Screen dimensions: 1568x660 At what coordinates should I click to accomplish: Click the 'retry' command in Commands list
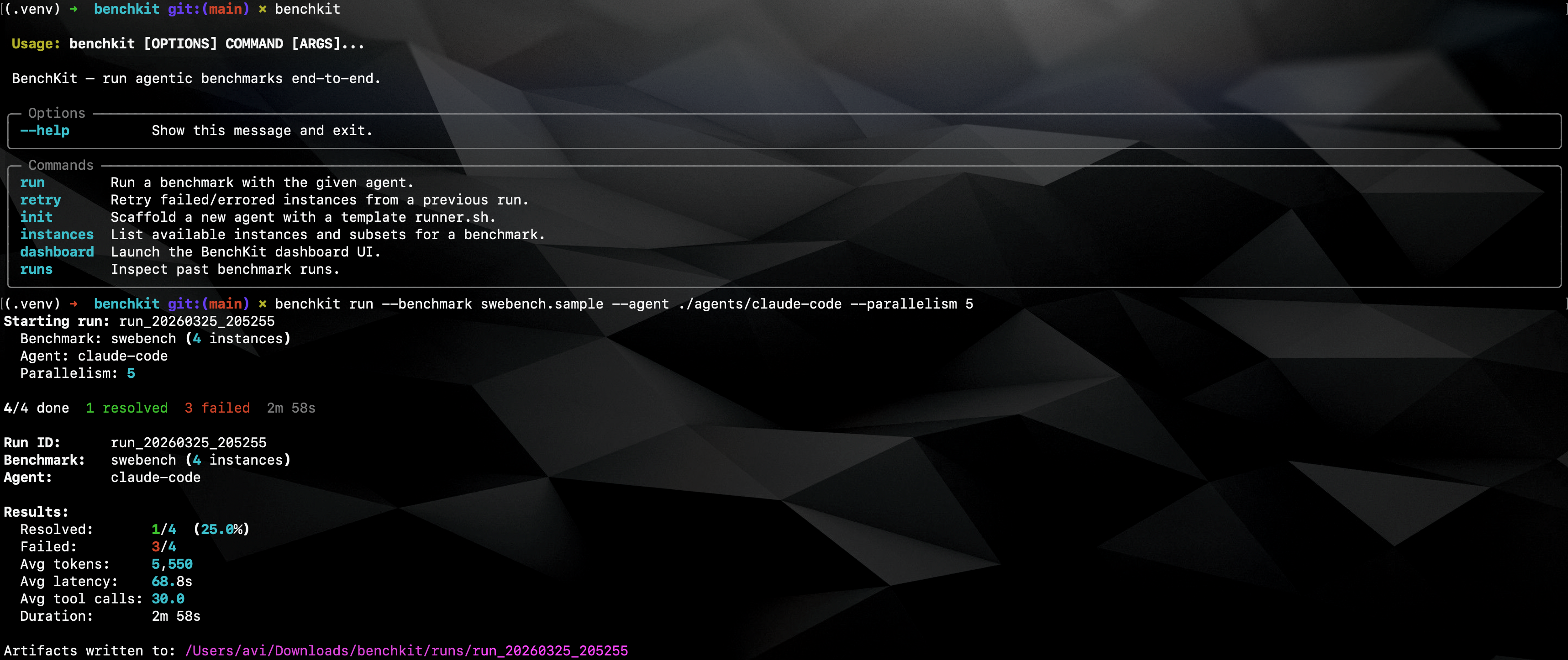click(40, 199)
